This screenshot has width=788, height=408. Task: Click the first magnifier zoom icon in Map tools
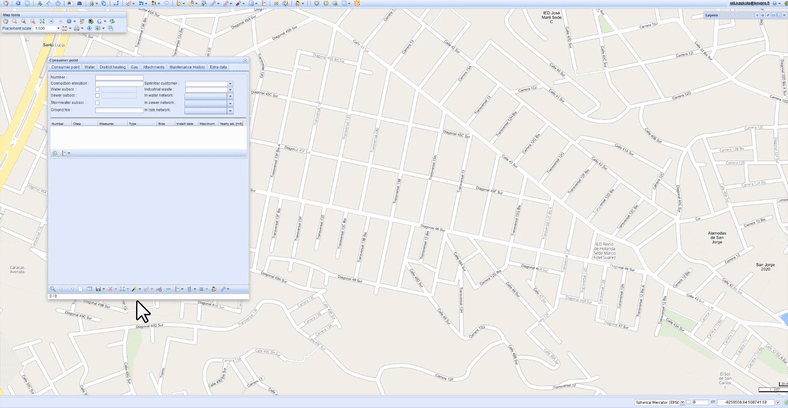(15, 21)
